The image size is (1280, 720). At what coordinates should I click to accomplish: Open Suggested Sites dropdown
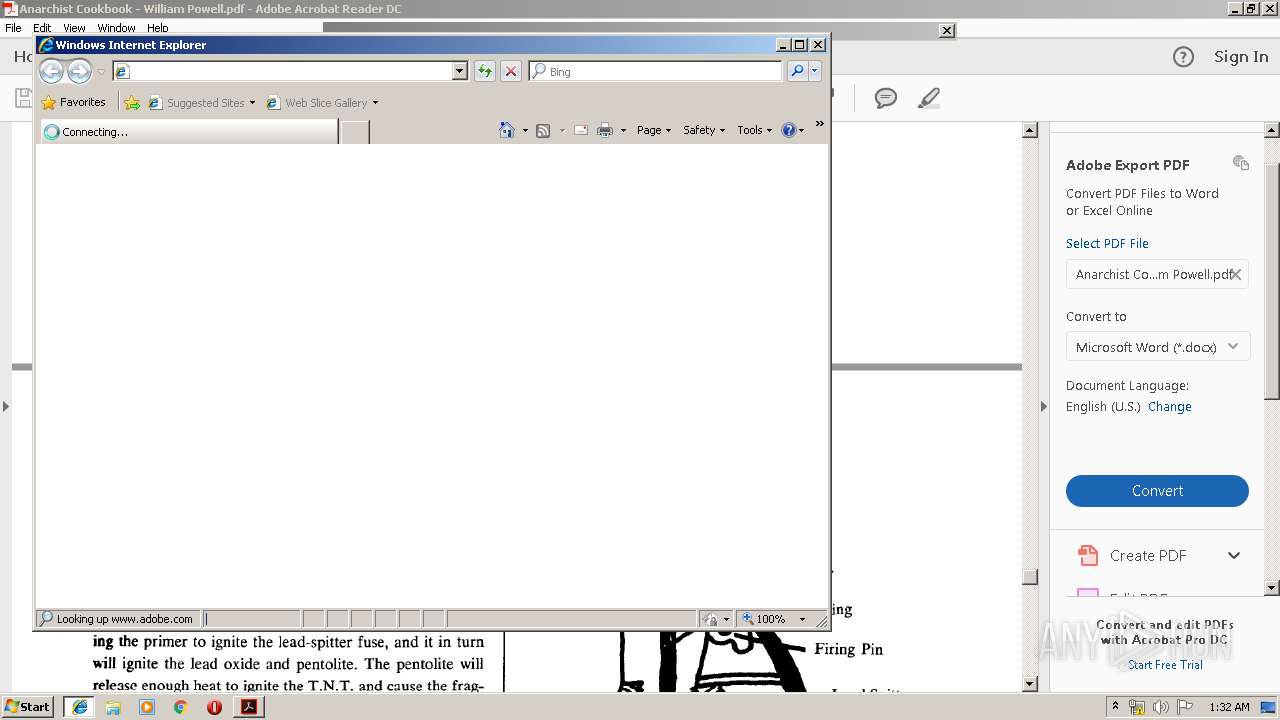[201, 102]
